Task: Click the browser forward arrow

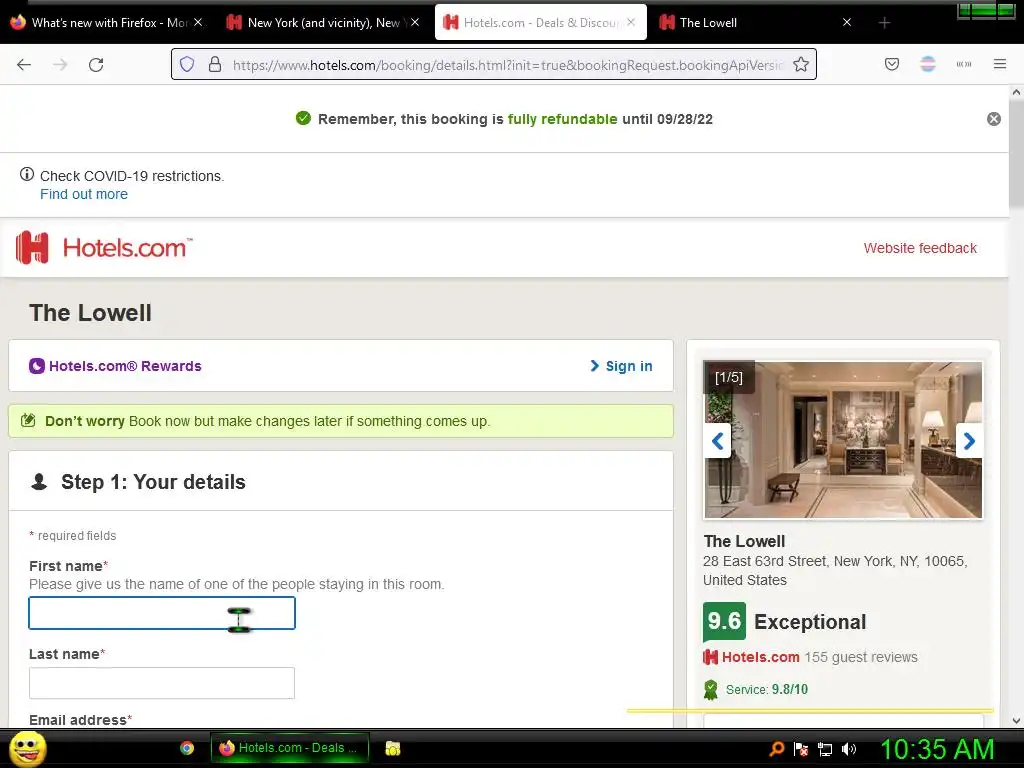Action: point(60,65)
